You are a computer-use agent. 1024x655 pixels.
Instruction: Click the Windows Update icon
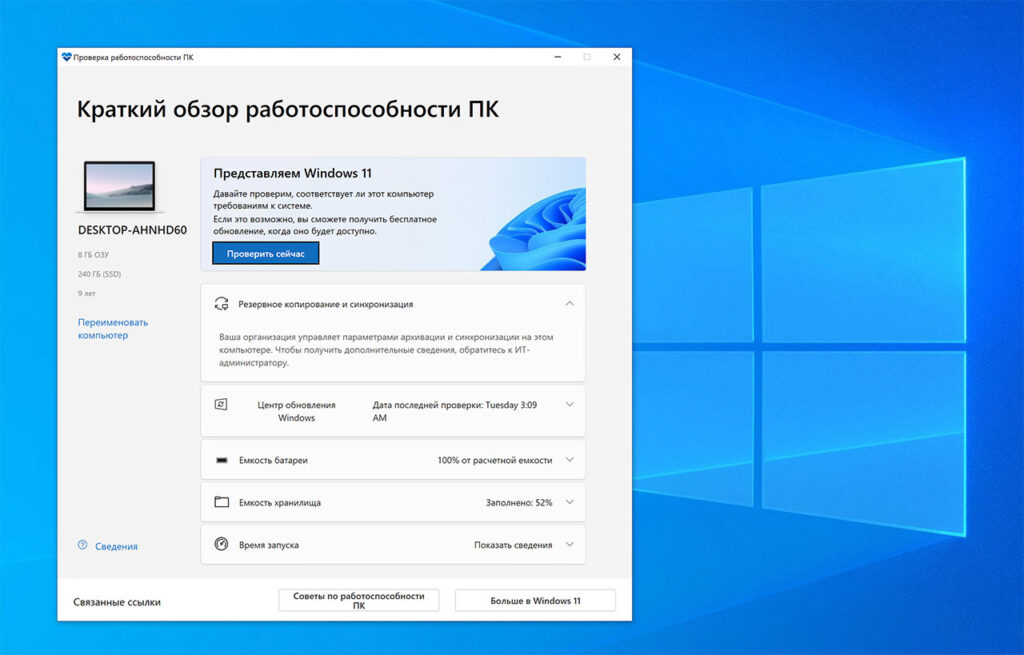tap(221, 404)
